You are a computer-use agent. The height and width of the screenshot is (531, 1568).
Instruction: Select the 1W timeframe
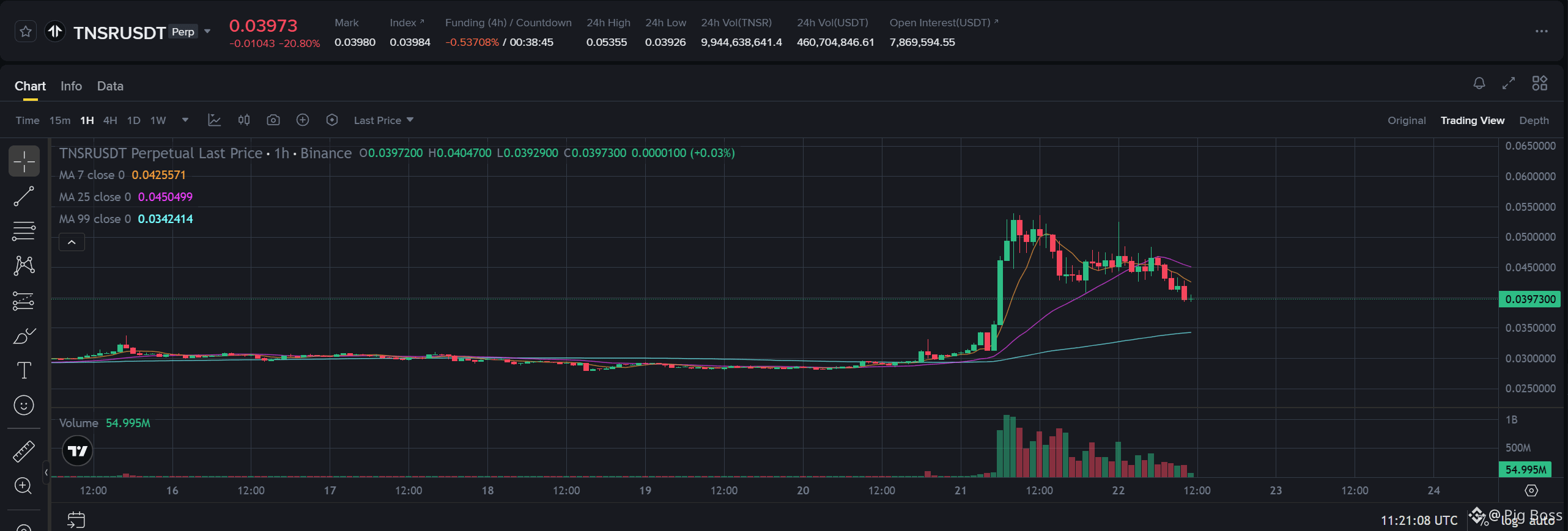(158, 120)
